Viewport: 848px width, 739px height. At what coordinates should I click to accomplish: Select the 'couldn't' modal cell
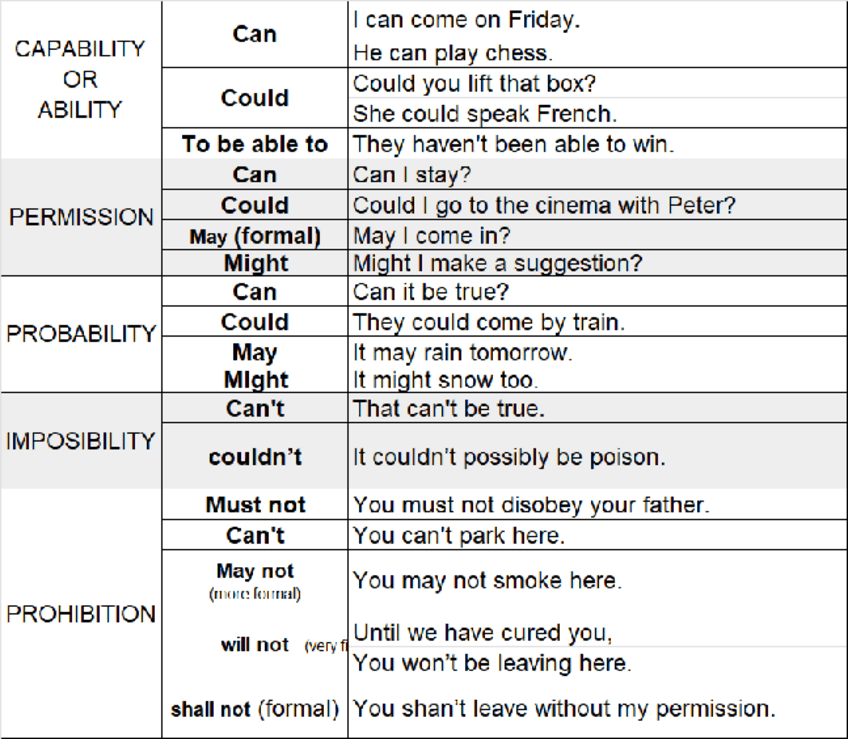click(255, 457)
